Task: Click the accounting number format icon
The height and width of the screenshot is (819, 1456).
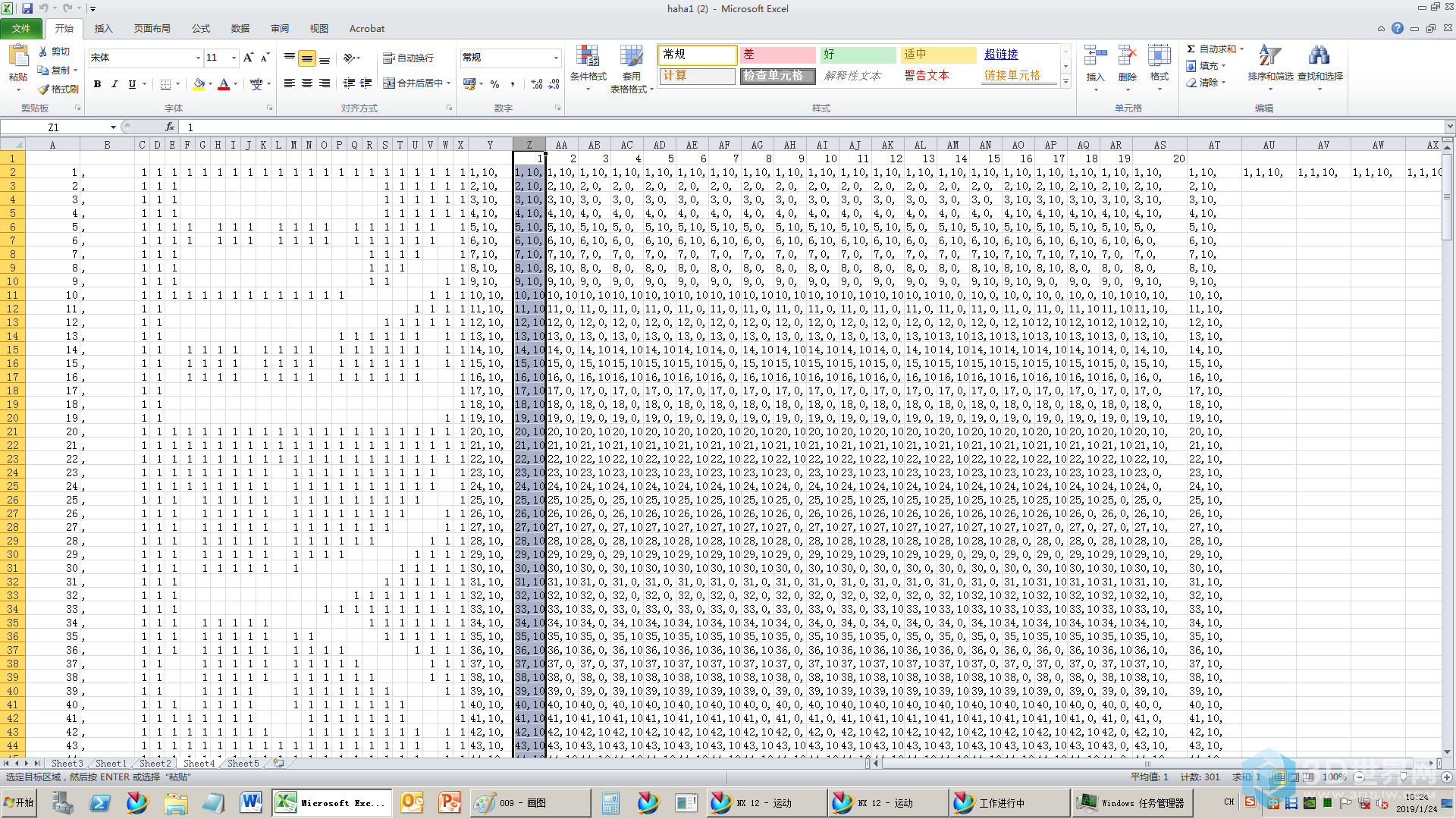Action: 469,84
